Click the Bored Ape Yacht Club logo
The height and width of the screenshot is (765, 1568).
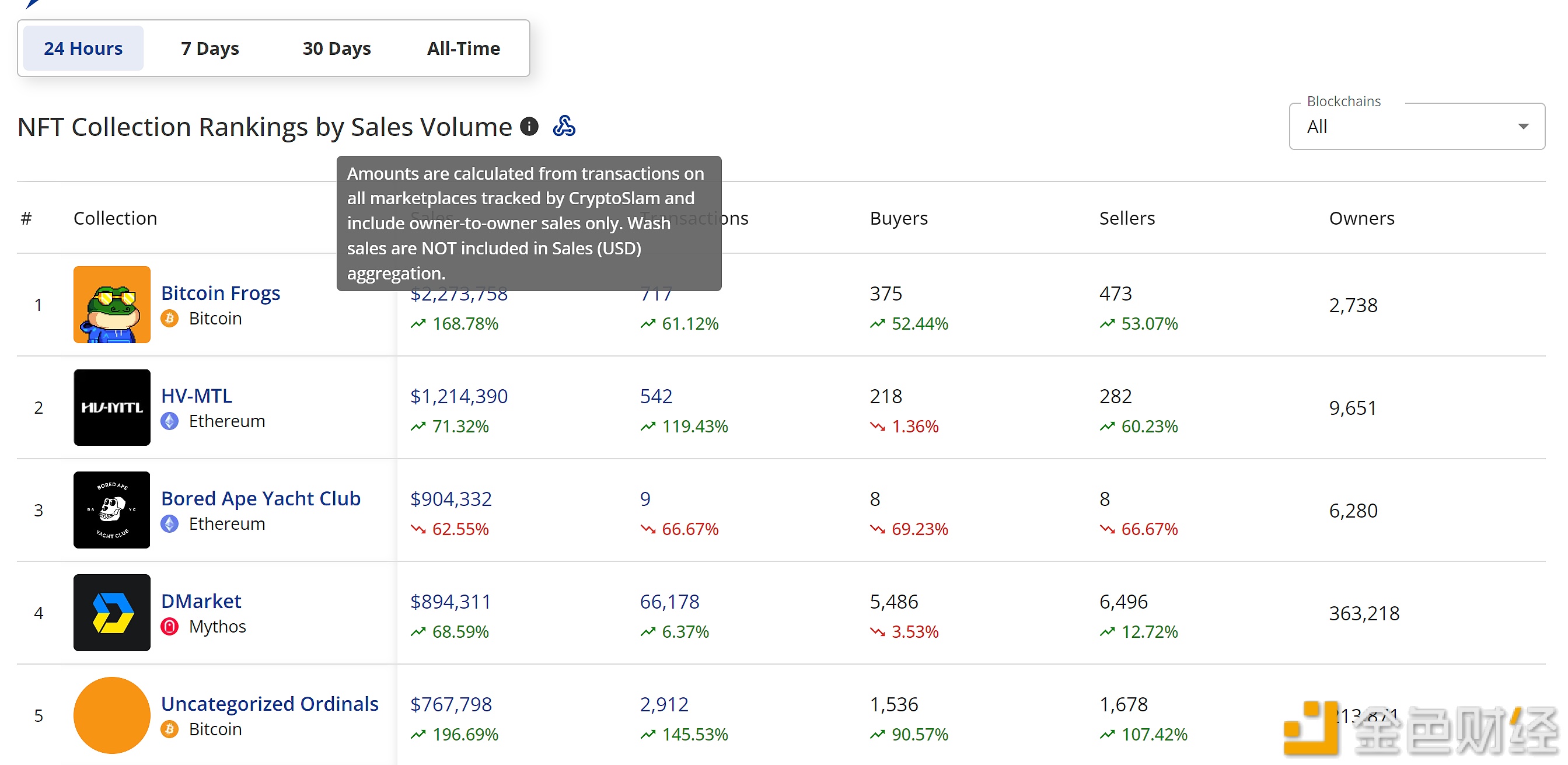coord(112,510)
